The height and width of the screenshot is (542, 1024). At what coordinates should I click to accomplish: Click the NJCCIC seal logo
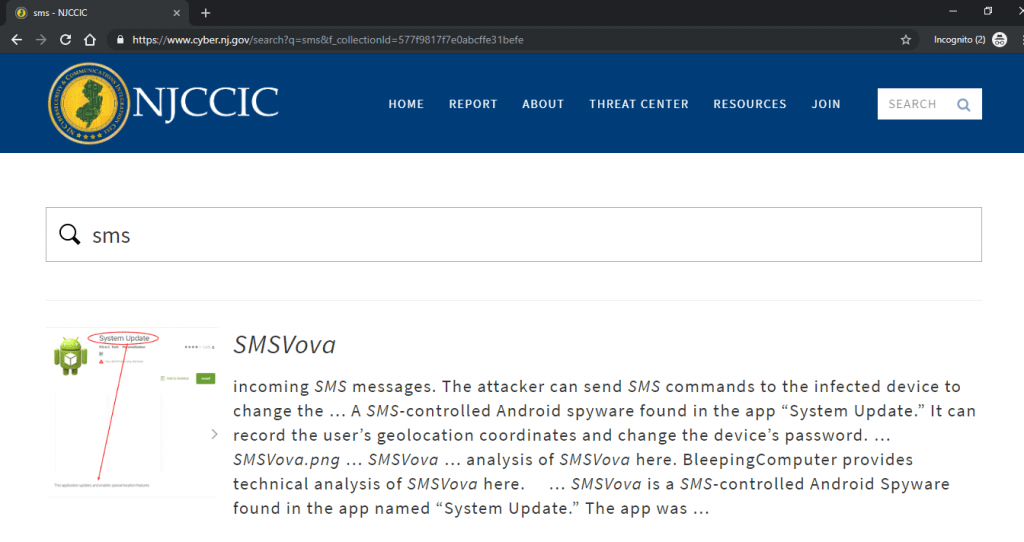89,103
